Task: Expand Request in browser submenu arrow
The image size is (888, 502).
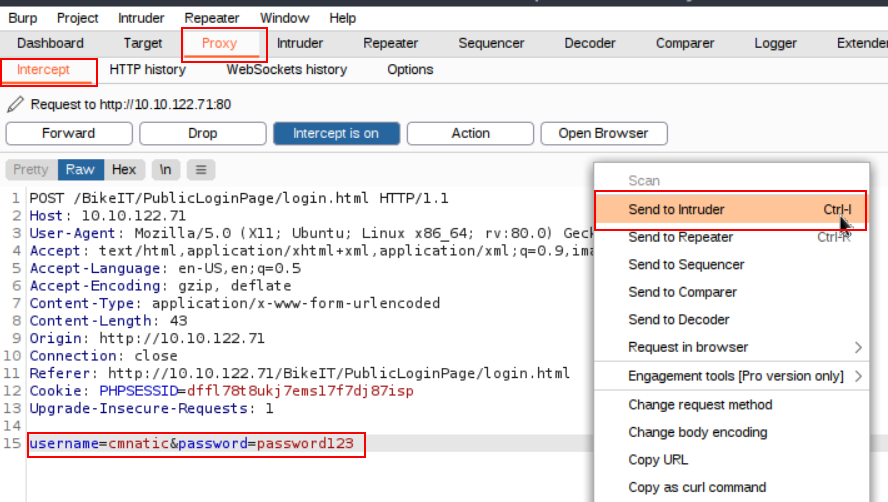Action: pos(859,347)
